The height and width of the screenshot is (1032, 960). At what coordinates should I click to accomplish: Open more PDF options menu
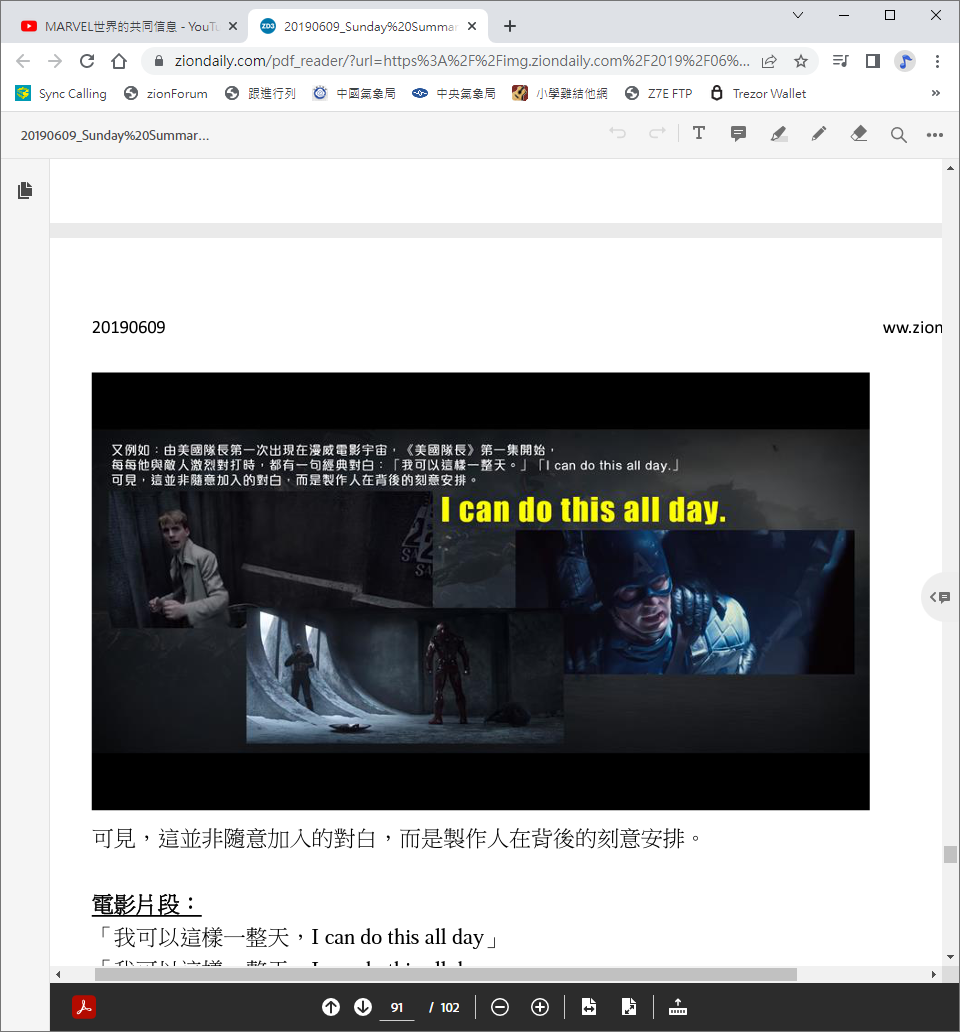[935, 135]
